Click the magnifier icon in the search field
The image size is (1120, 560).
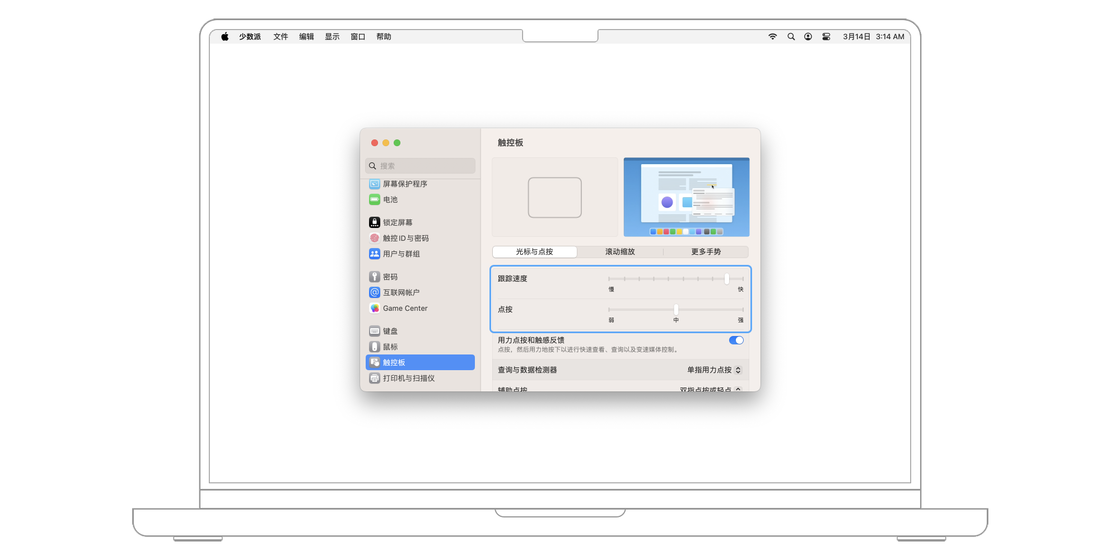coord(373,166)
